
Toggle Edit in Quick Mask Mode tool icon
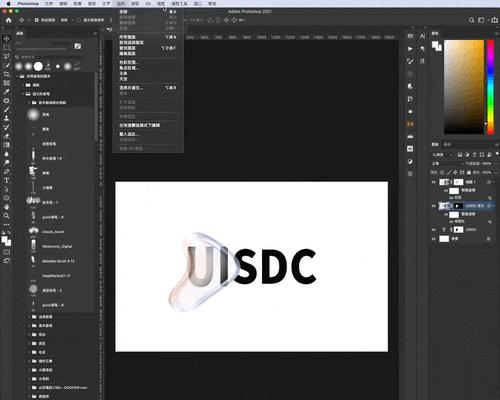(x=6, y=252)
